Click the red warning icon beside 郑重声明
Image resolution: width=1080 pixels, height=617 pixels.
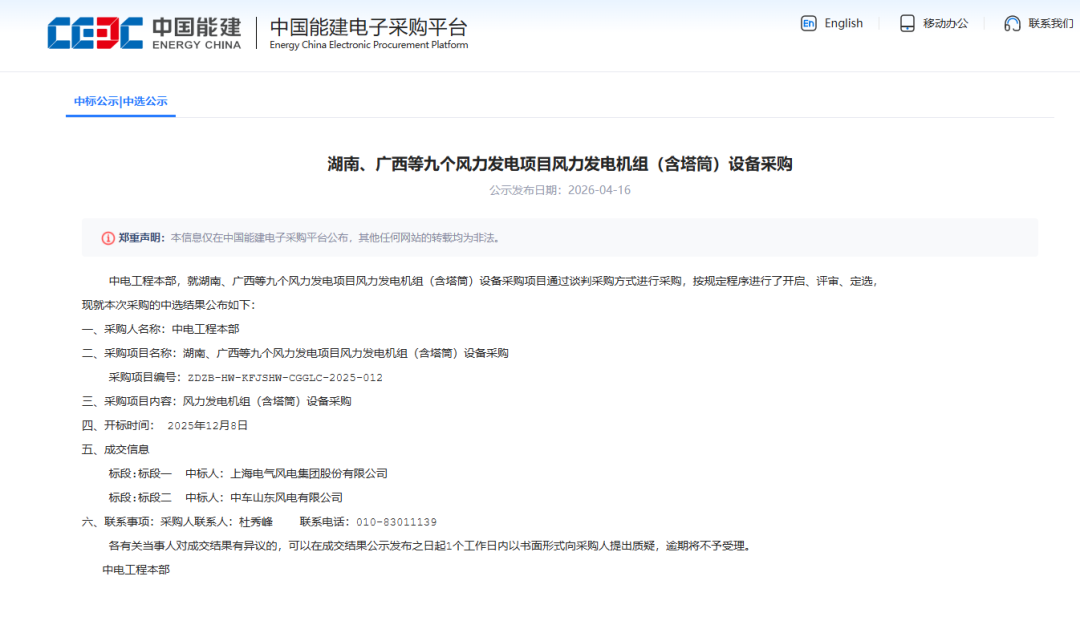coord(108,238)
